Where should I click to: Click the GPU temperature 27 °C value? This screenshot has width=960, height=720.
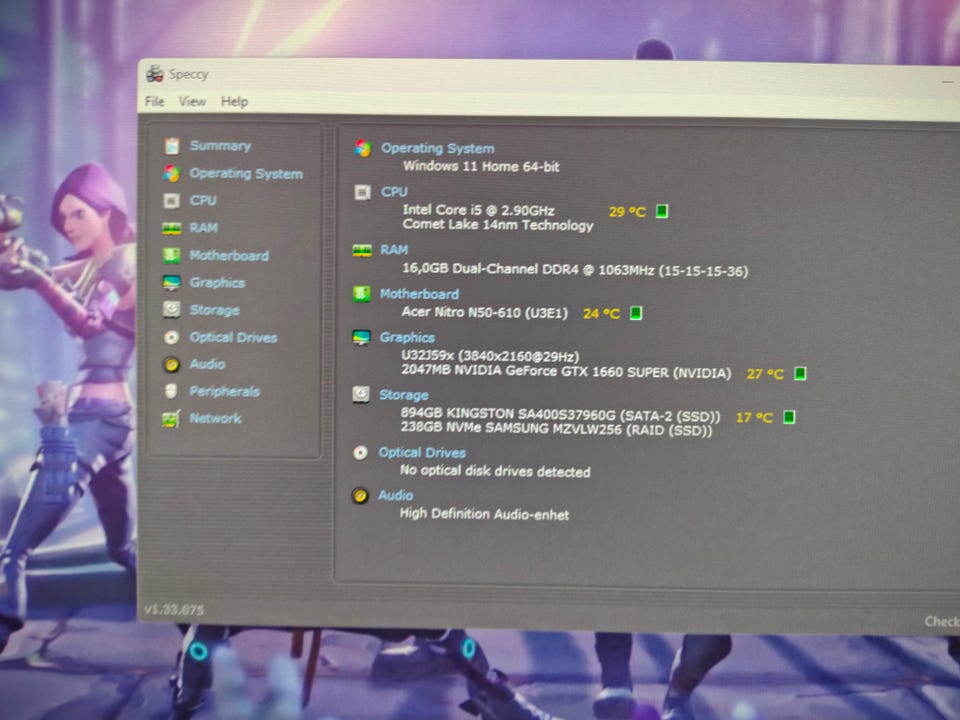(x=765, y=373)
